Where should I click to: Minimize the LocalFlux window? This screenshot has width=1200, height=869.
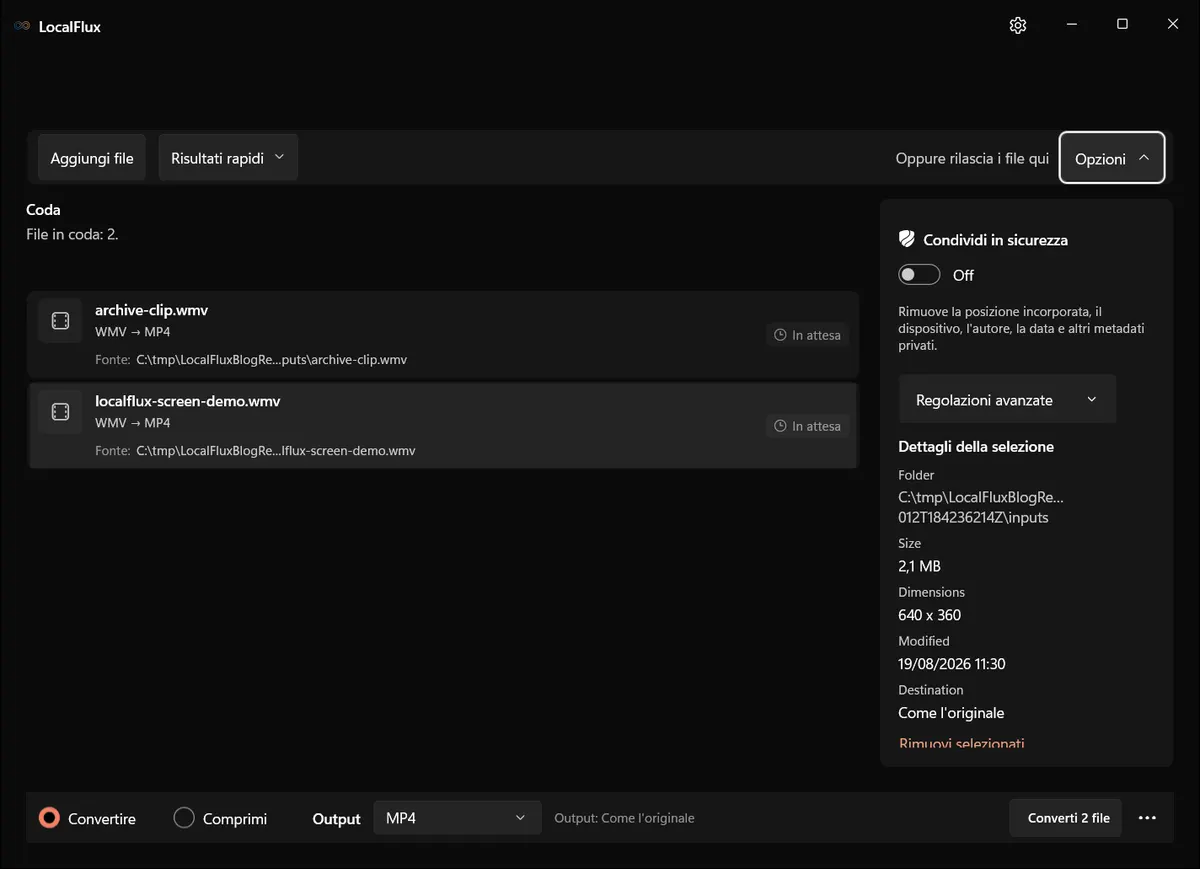[x=1071, y=25]
